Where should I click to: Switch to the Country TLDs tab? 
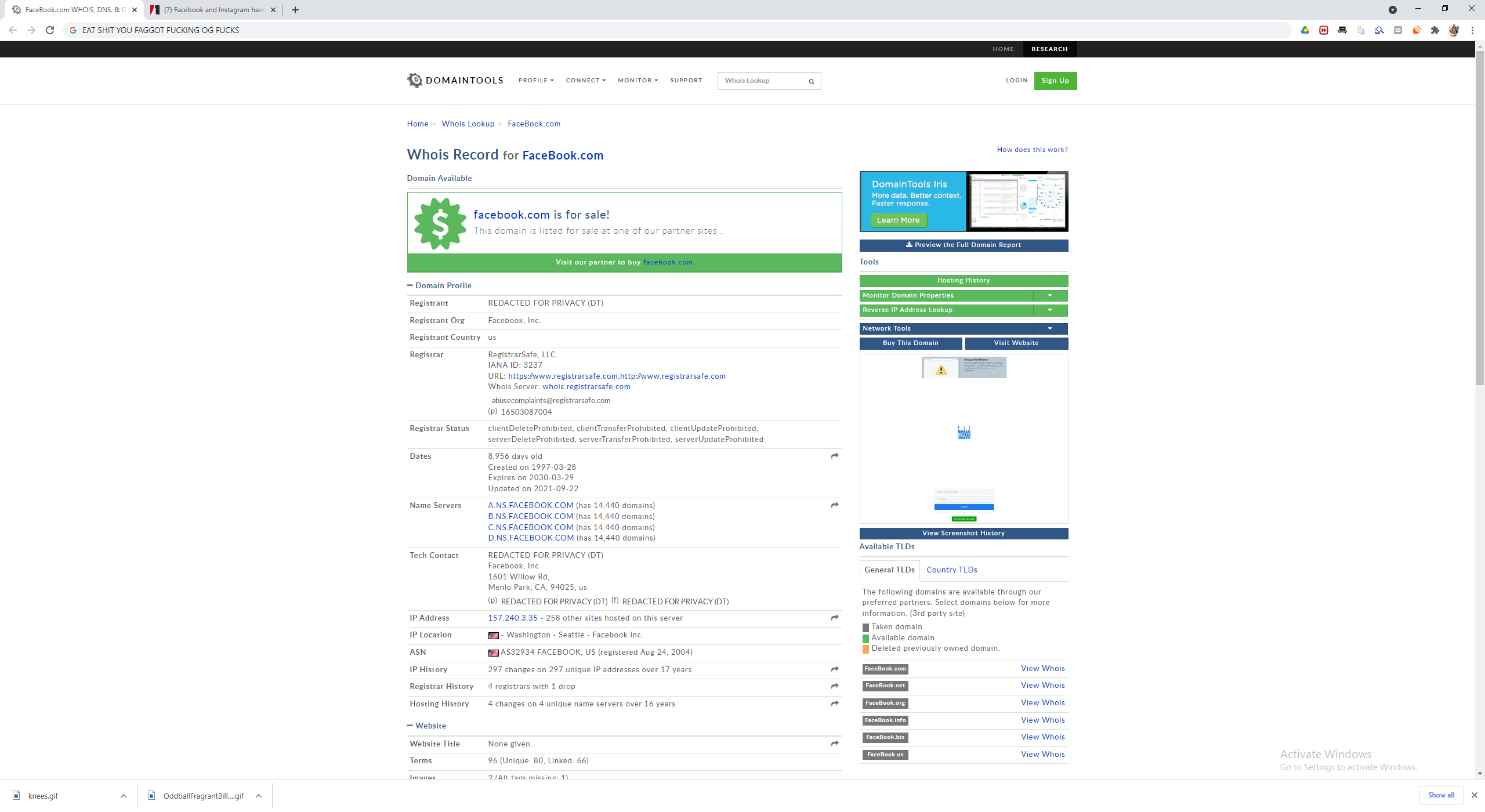[x=952, y=570]
